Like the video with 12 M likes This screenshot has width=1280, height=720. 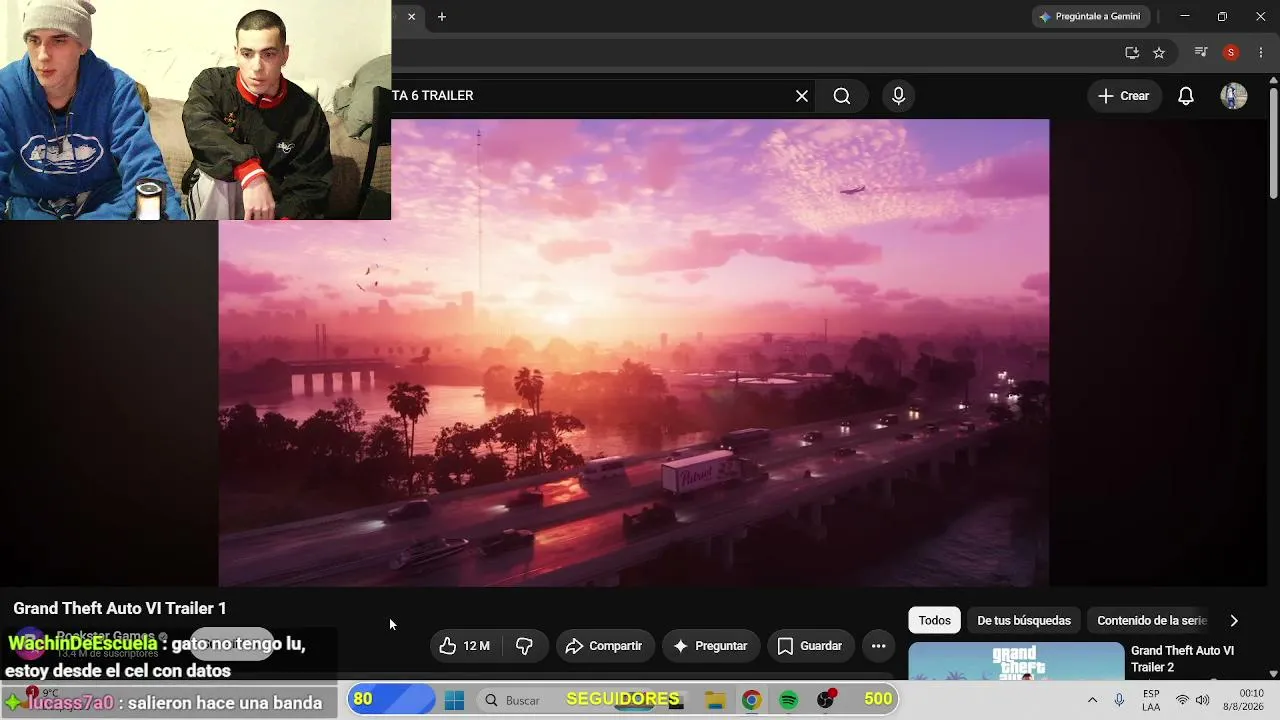(465, 646)
